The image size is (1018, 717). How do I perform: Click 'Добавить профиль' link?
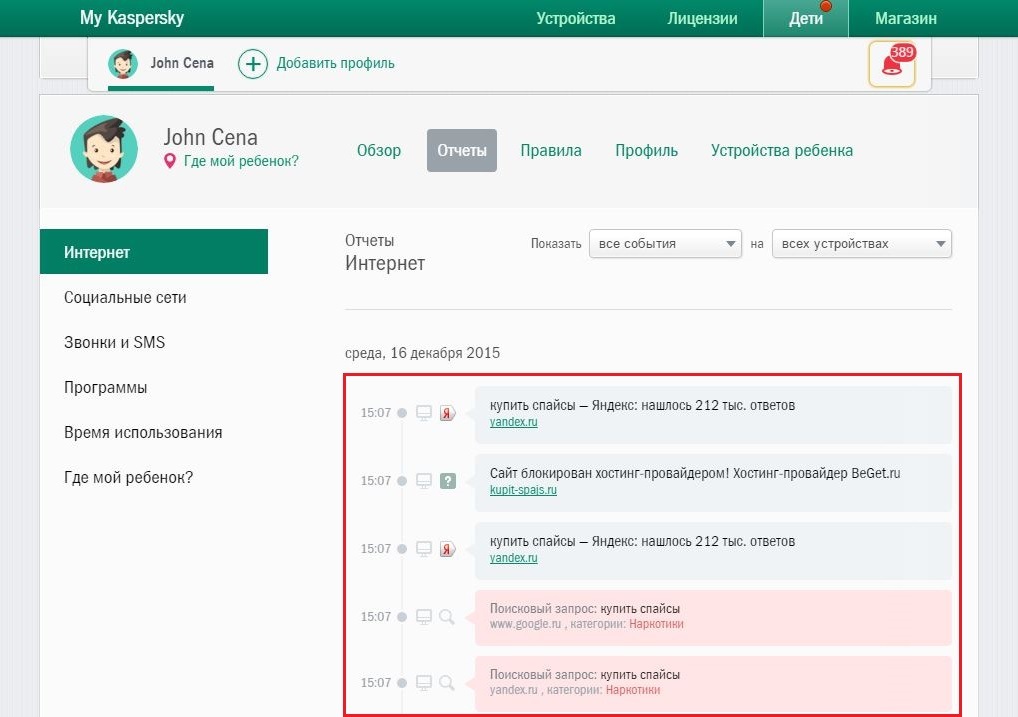click(x=336, y=64)
